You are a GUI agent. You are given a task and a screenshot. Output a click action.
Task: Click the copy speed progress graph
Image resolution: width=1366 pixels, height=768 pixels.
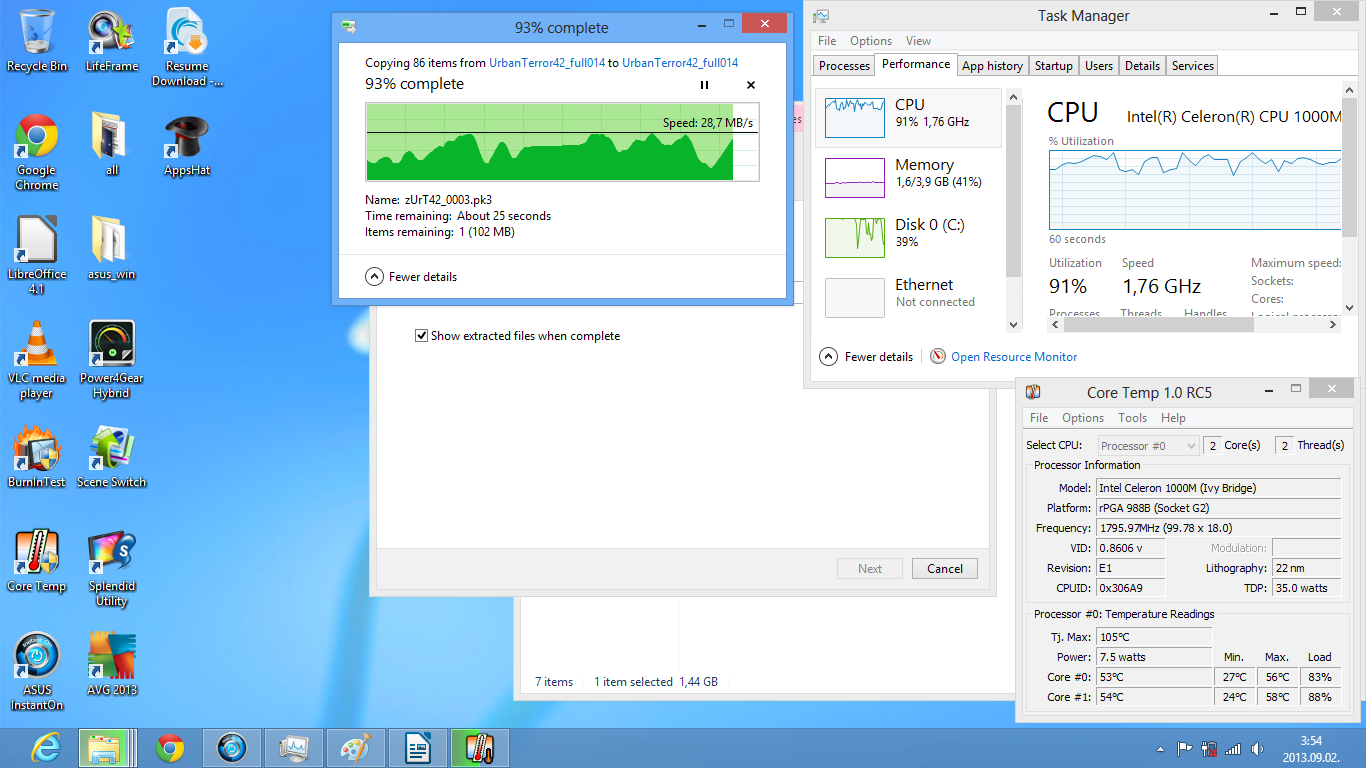pos(562,142)
